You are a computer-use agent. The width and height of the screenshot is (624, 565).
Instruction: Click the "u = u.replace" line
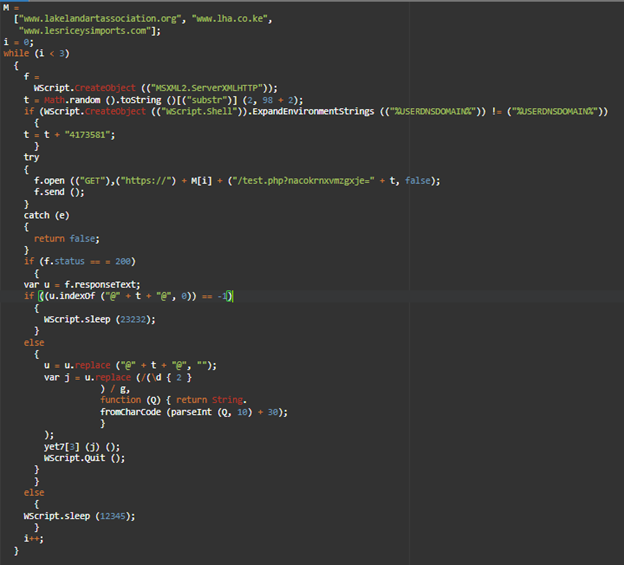tap(130, 366)
